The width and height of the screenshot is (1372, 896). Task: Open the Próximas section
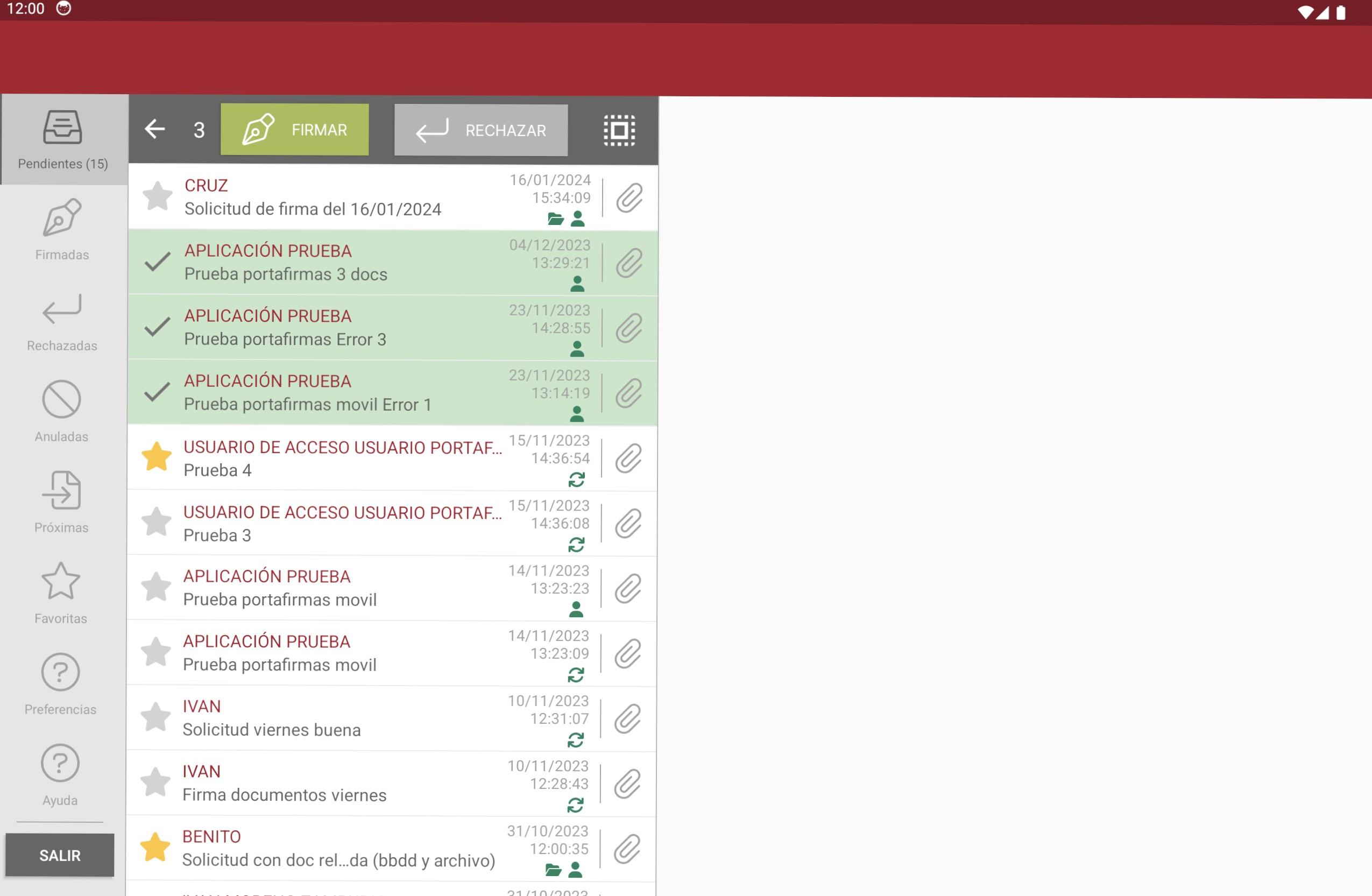(61, 503)
